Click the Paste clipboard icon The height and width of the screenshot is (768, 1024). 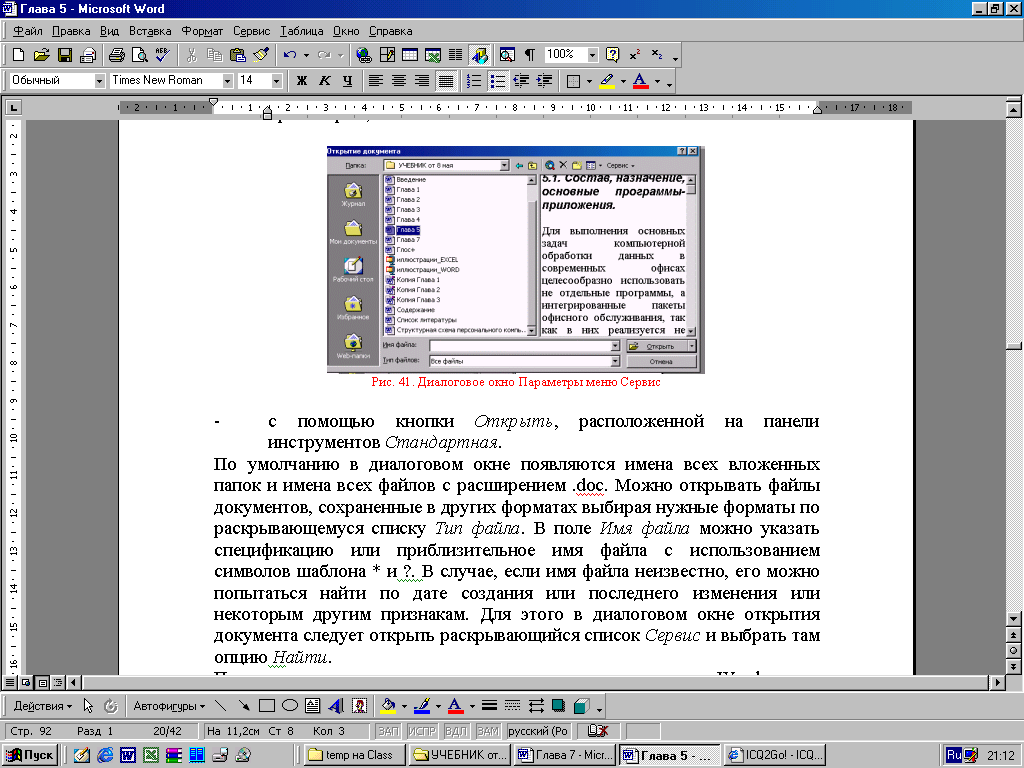(238, 55)
